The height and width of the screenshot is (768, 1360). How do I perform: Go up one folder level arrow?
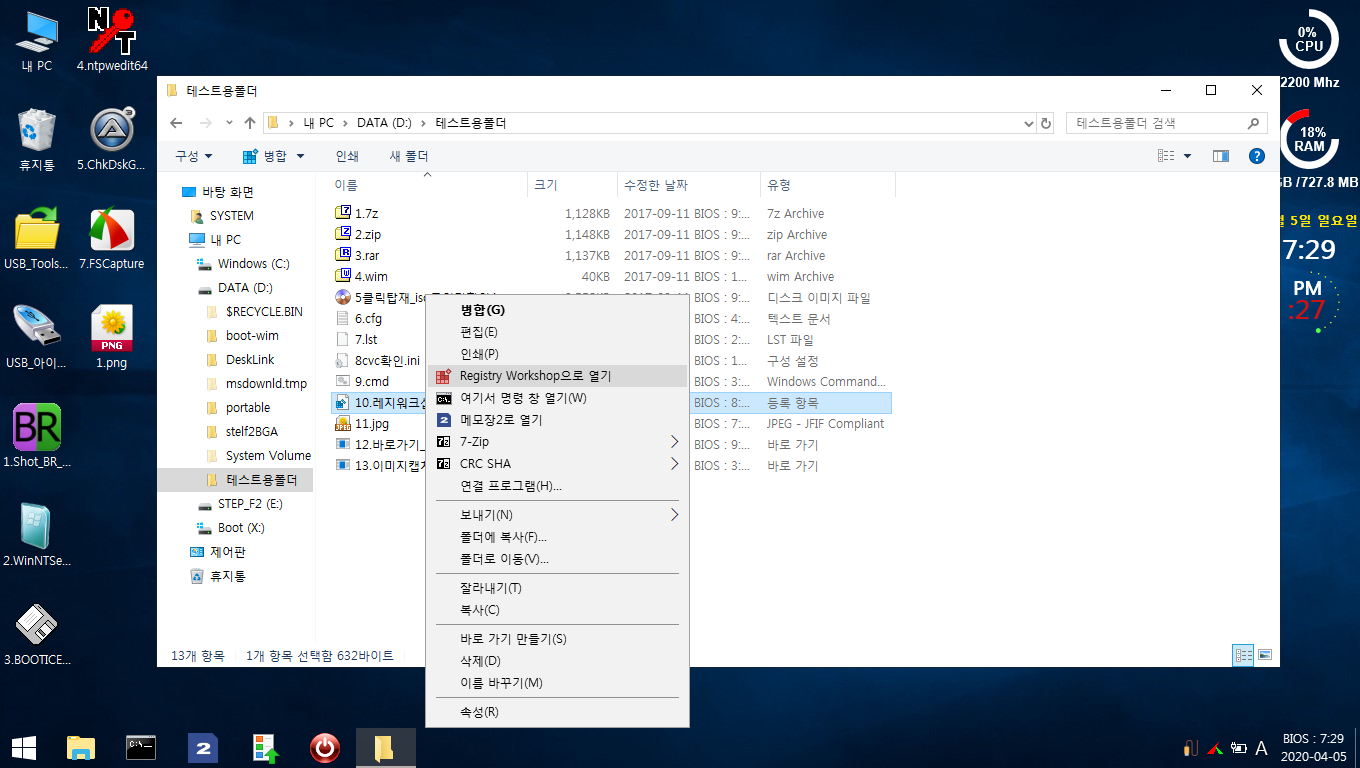(x=249, y=123)
